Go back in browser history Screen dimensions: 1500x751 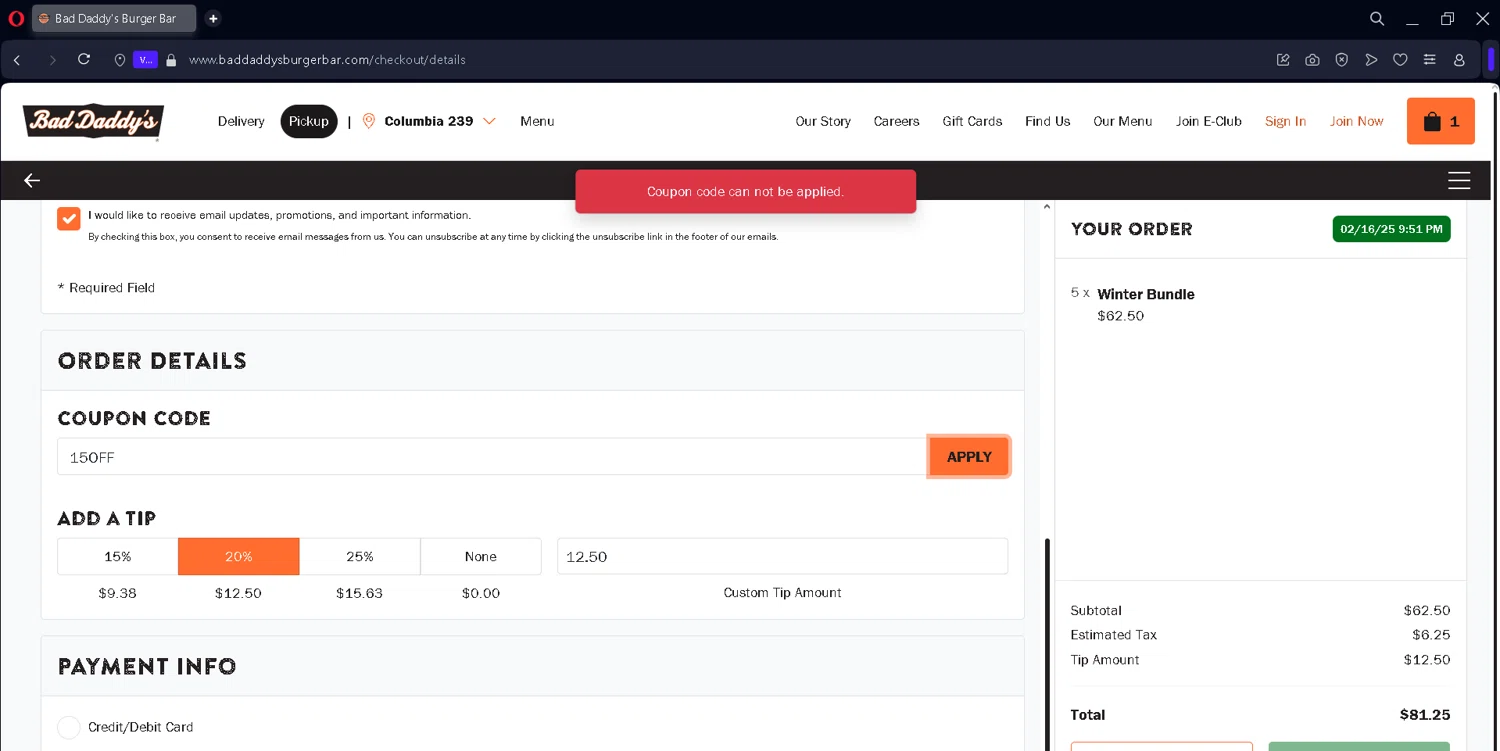(17, 60)
